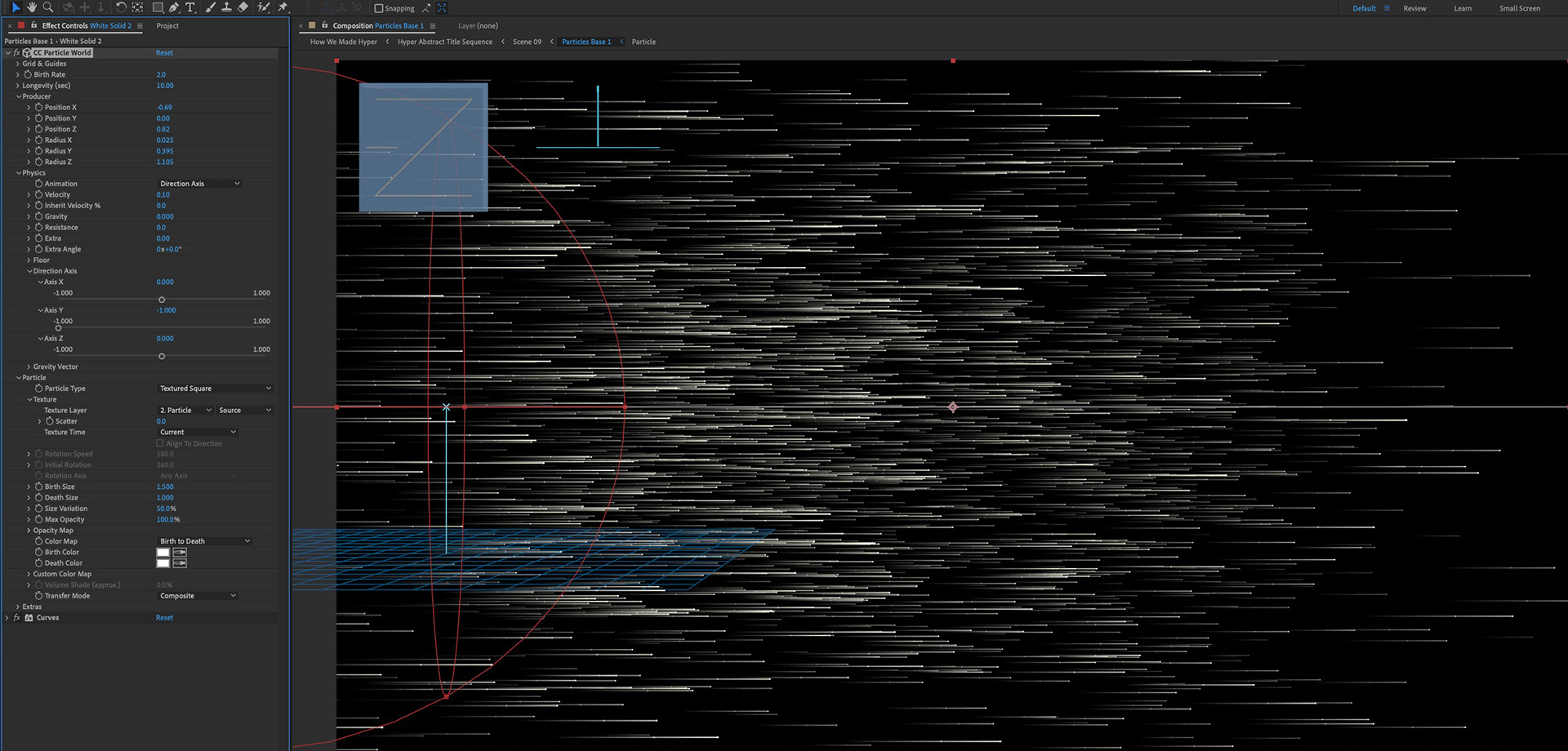Click the snap bounding box icon beside Snapping
Image resolution: width=1568 pixels, height=751 pixels.
442,8
